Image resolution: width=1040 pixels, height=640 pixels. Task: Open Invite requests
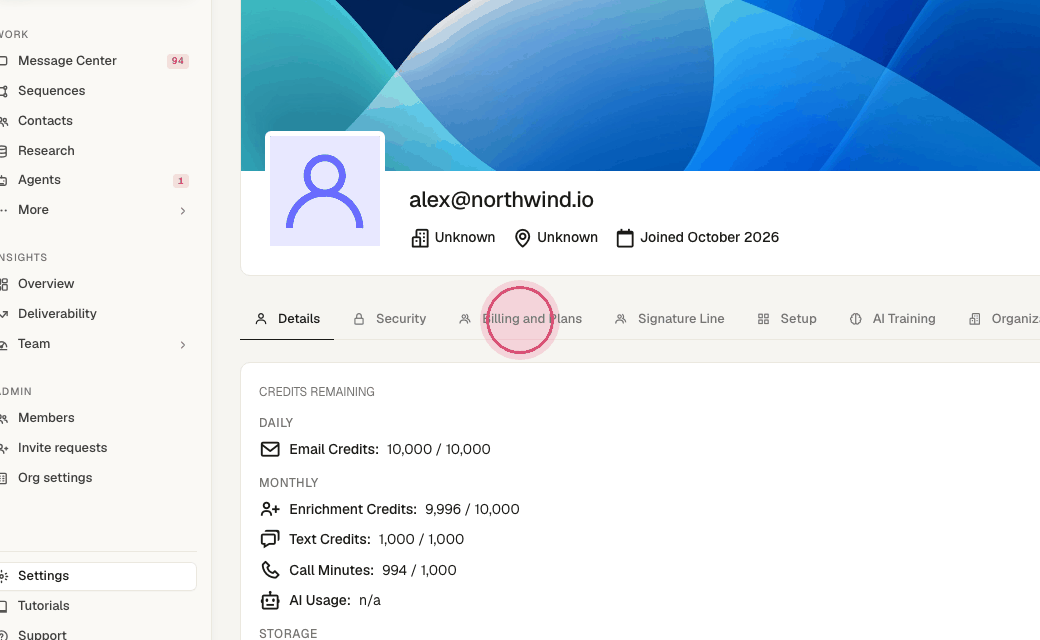point(62,448)
